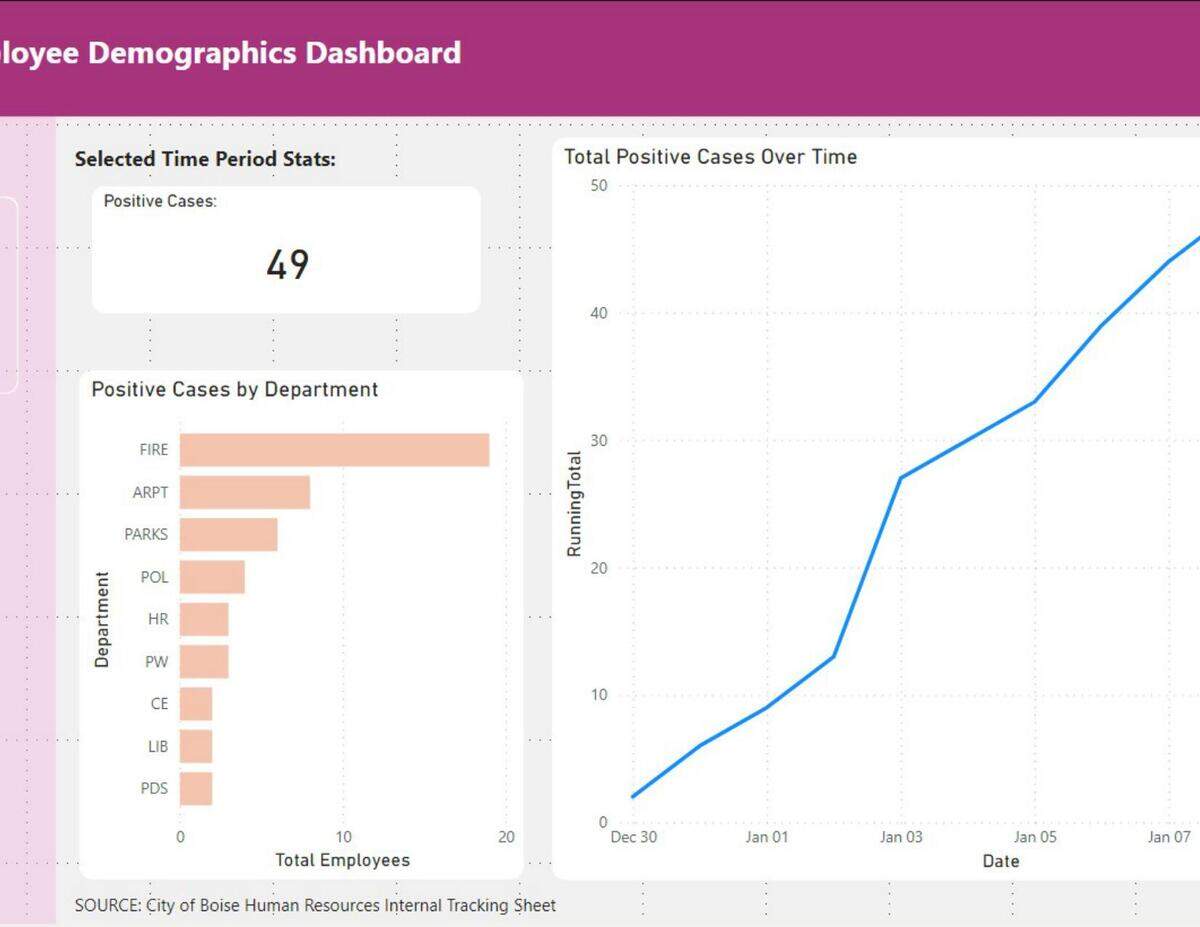
Task: Click the Positive Cases by Department title
Action: click(x=235, y=389)
